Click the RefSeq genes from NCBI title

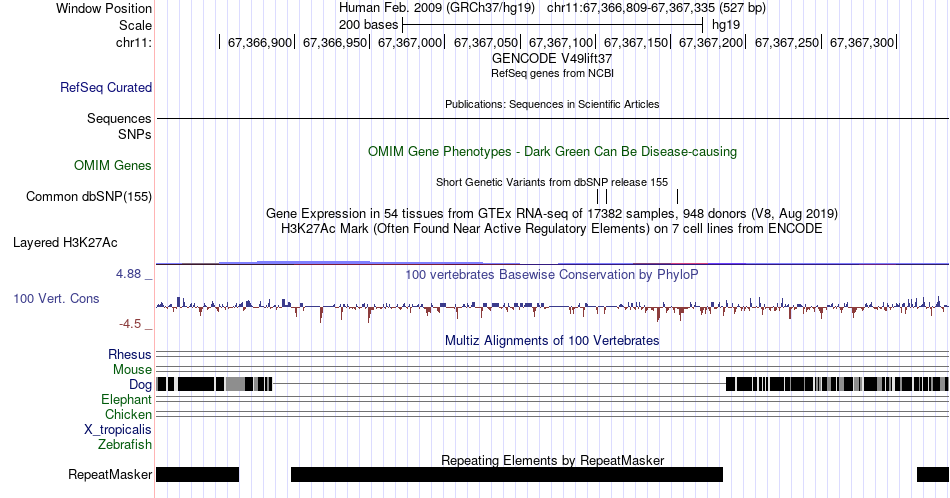(x=552, y=73)
